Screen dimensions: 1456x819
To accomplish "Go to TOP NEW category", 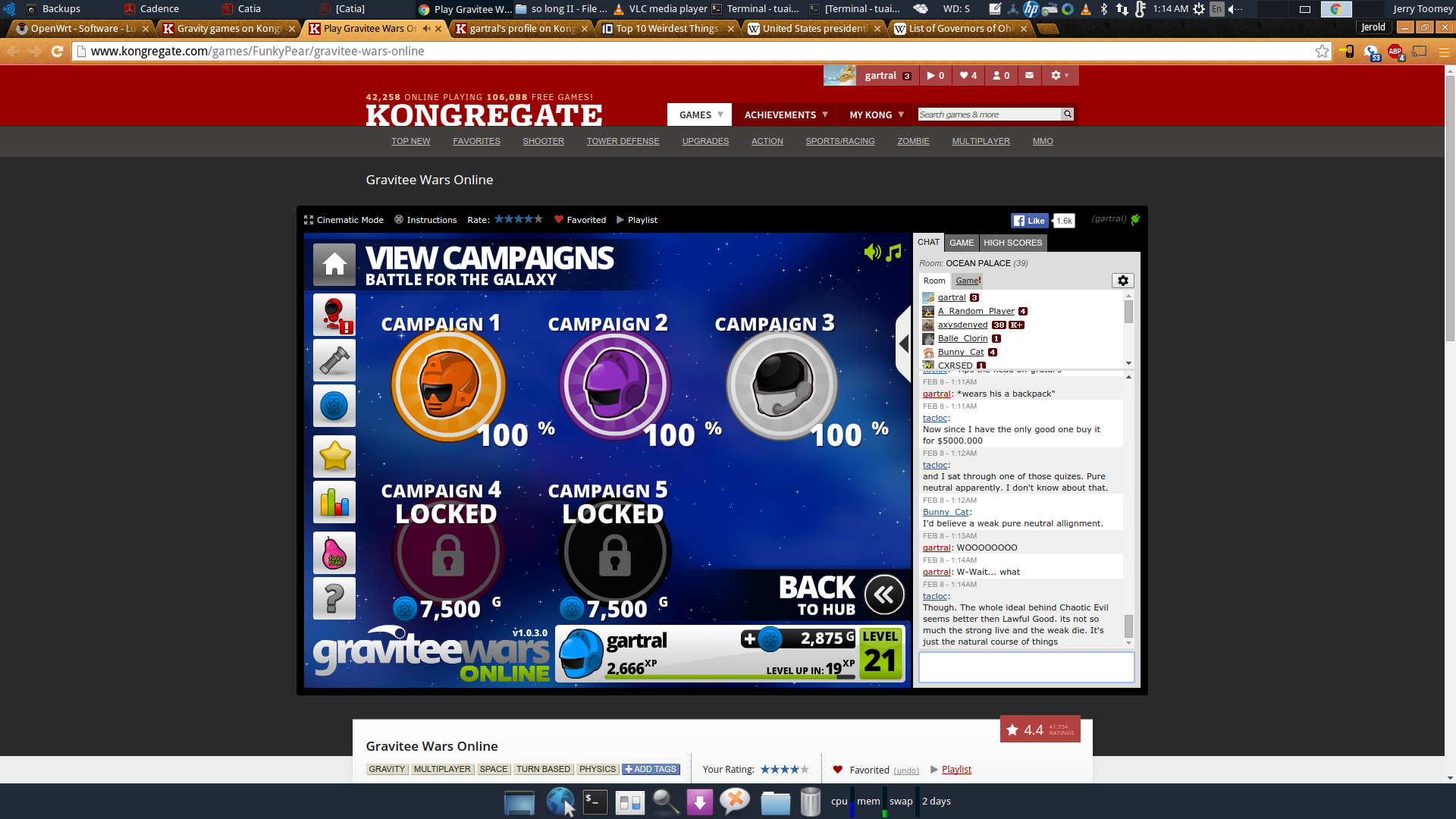I will click(410, 141).
